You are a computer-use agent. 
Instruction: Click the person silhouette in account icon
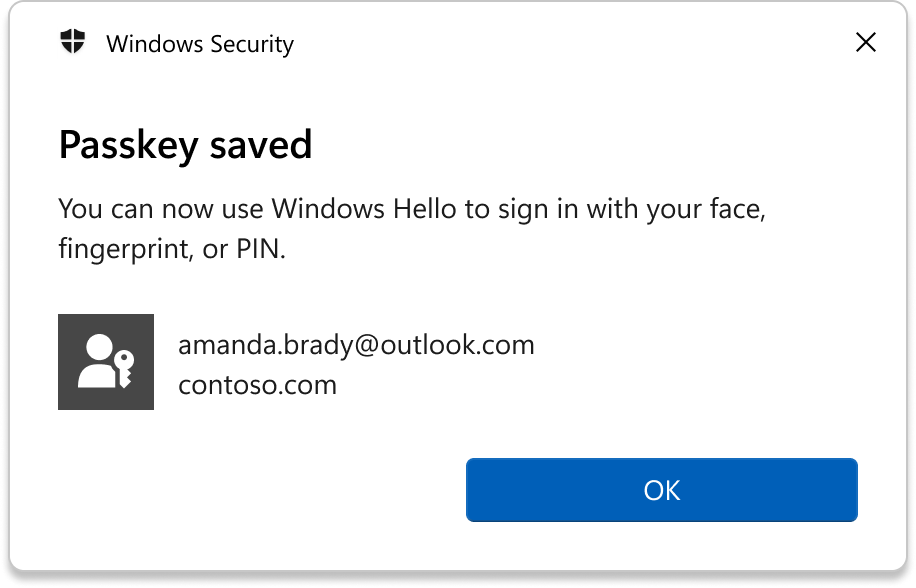97,361
